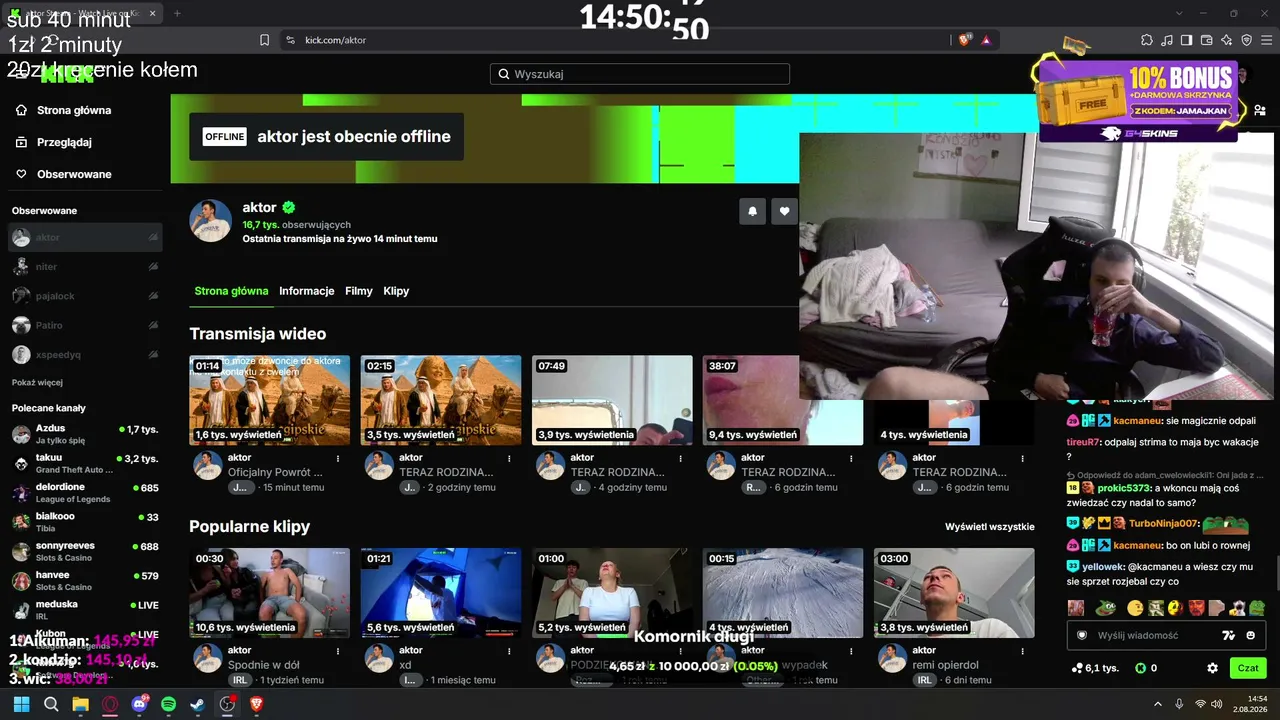Viewport: 1280px width, 720px height.
Task: Open recommended channel hanvee
Action: click(85, 581)
